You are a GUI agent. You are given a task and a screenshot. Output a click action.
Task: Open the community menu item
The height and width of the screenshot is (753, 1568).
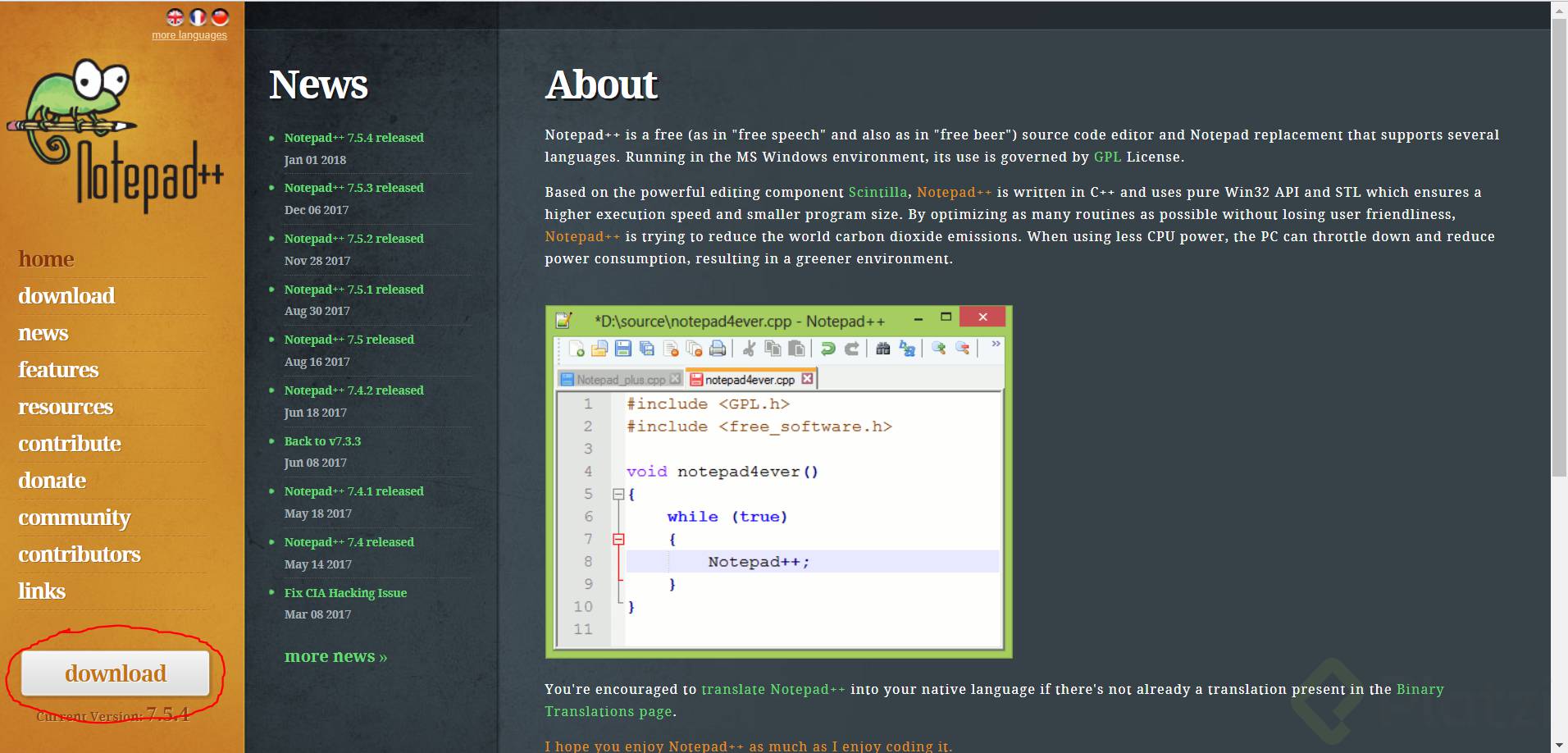(75, 518)
